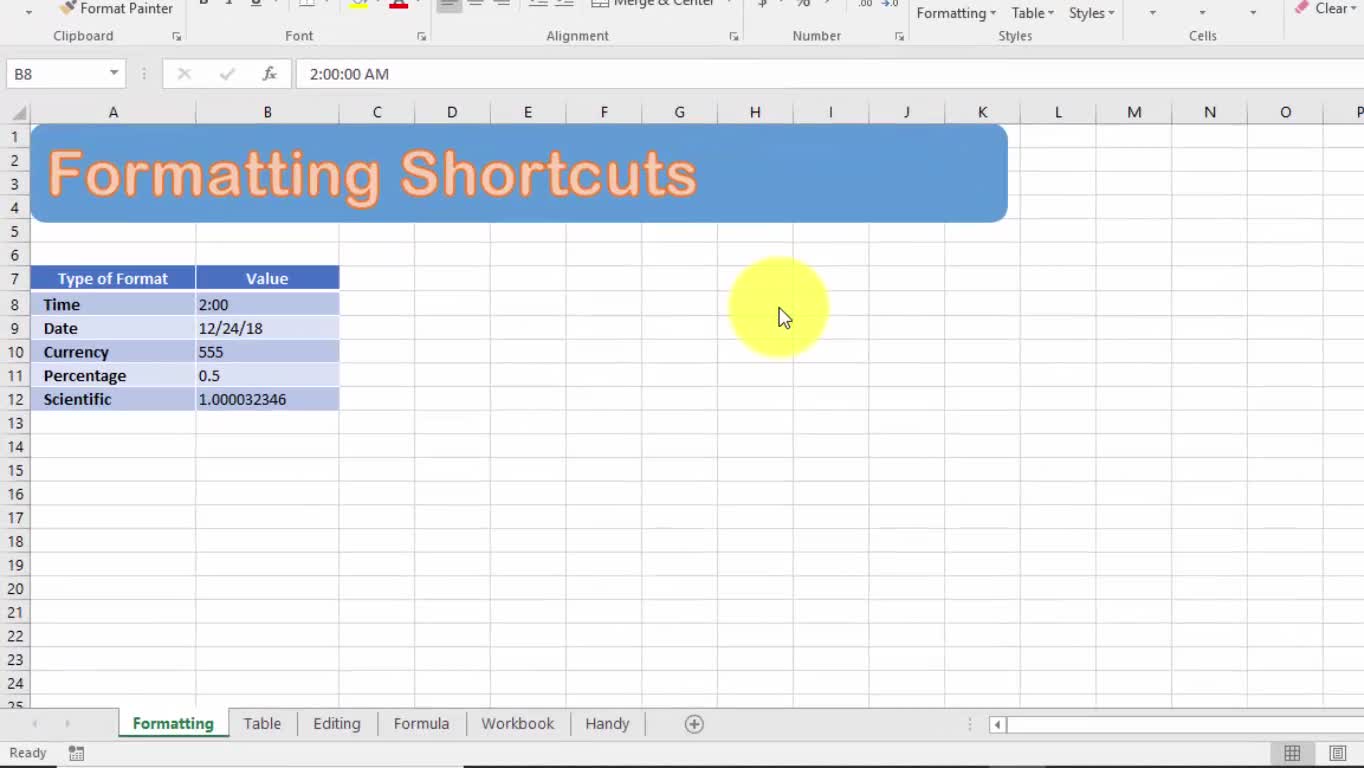
Task: Add a new sheet with plus icon
Action: 694,724
